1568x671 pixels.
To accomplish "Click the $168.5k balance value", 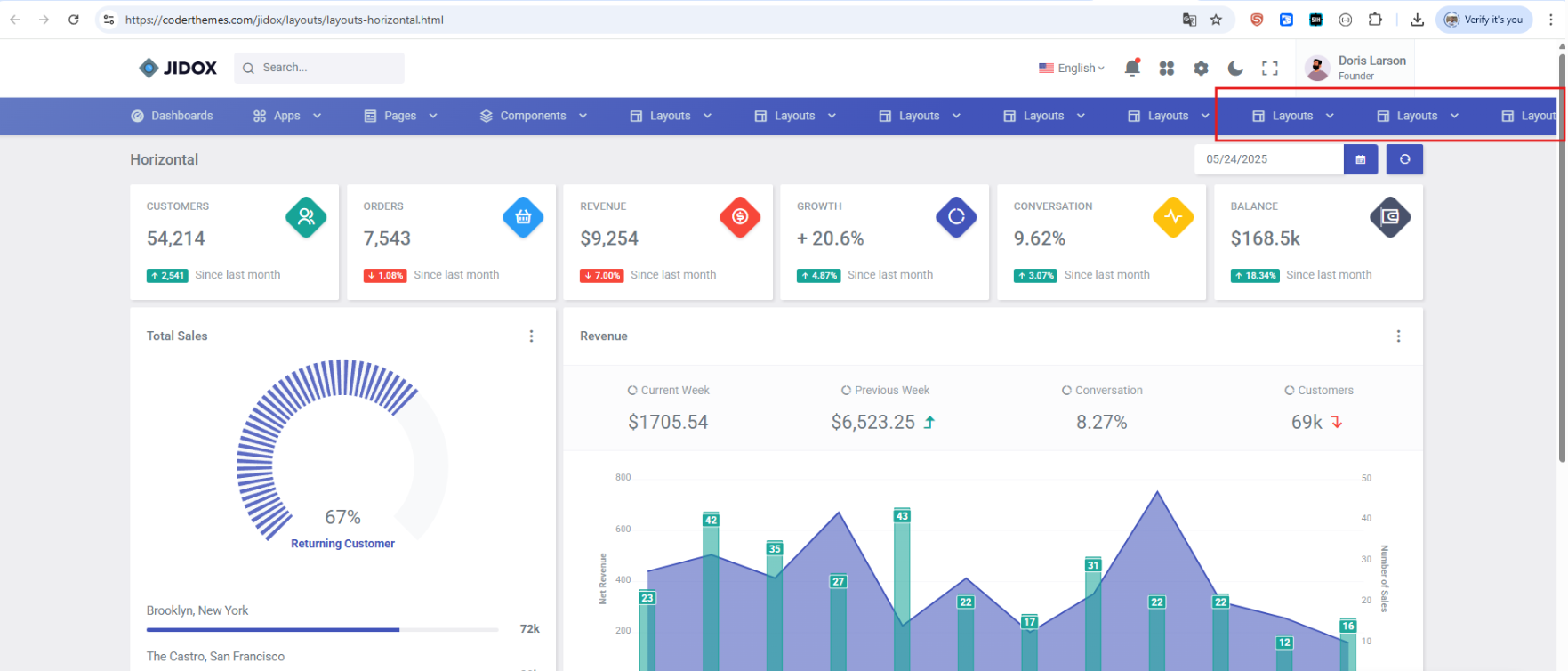I will [x=1266, y=238].
